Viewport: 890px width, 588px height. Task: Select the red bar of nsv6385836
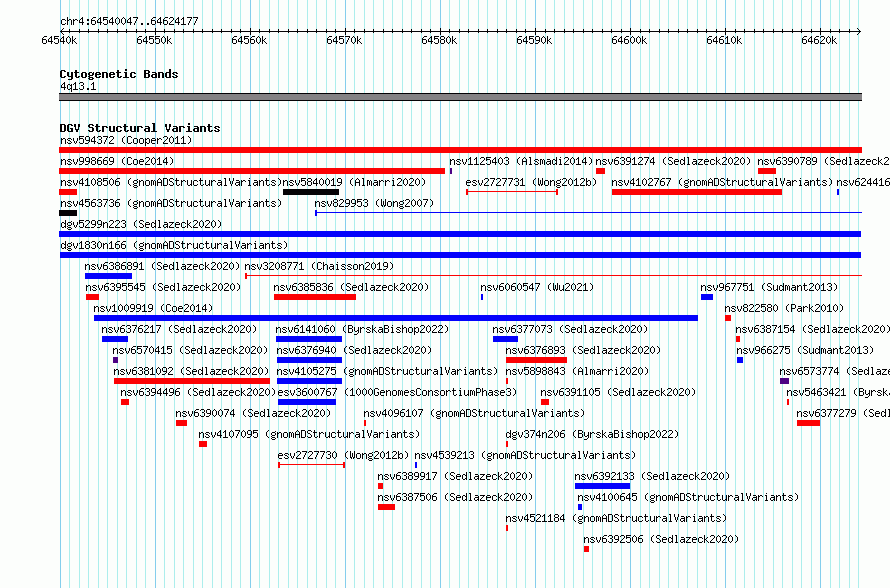(x=315, y=297)
